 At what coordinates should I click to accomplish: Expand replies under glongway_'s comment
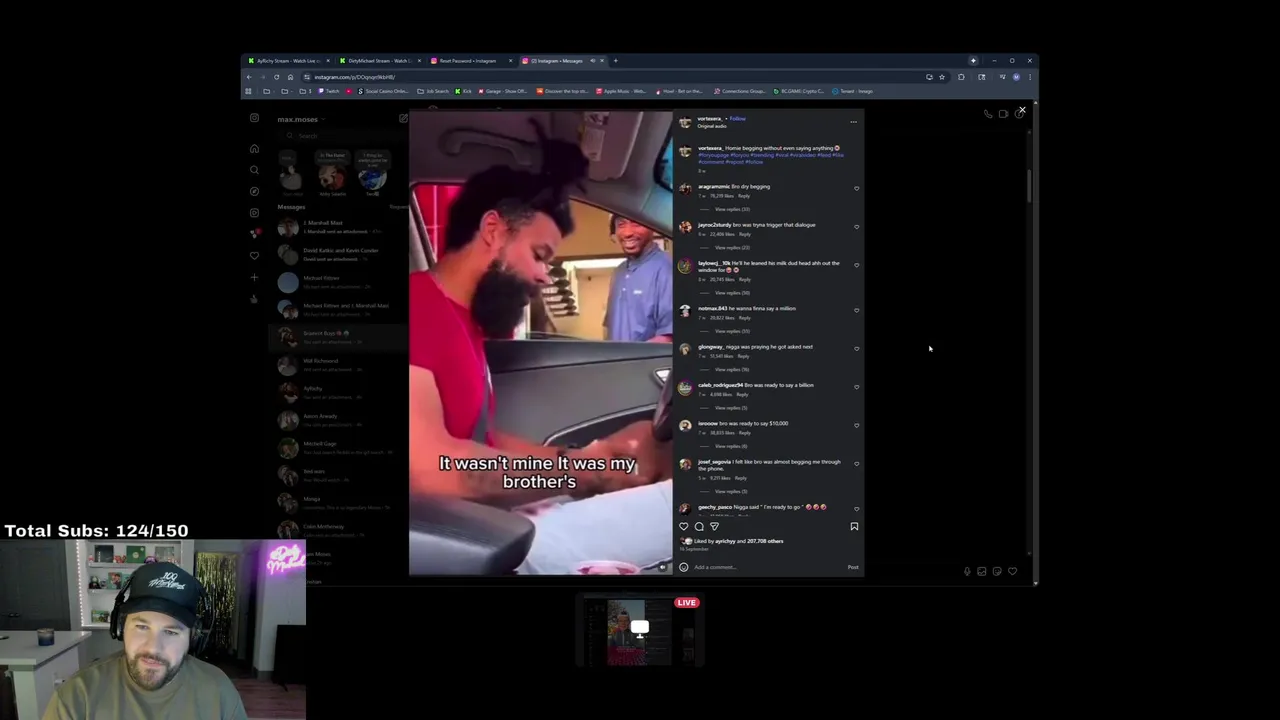pos(732,369)
